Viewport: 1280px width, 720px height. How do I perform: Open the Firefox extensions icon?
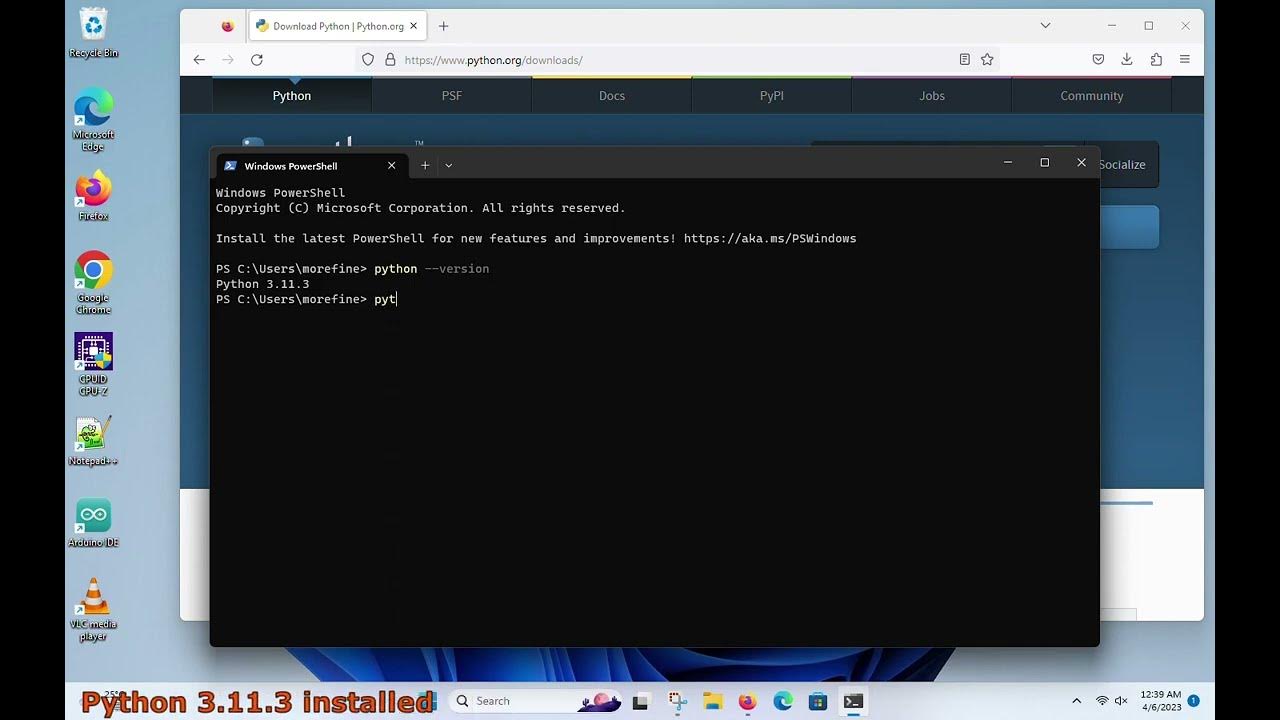tap(1156, 60)
